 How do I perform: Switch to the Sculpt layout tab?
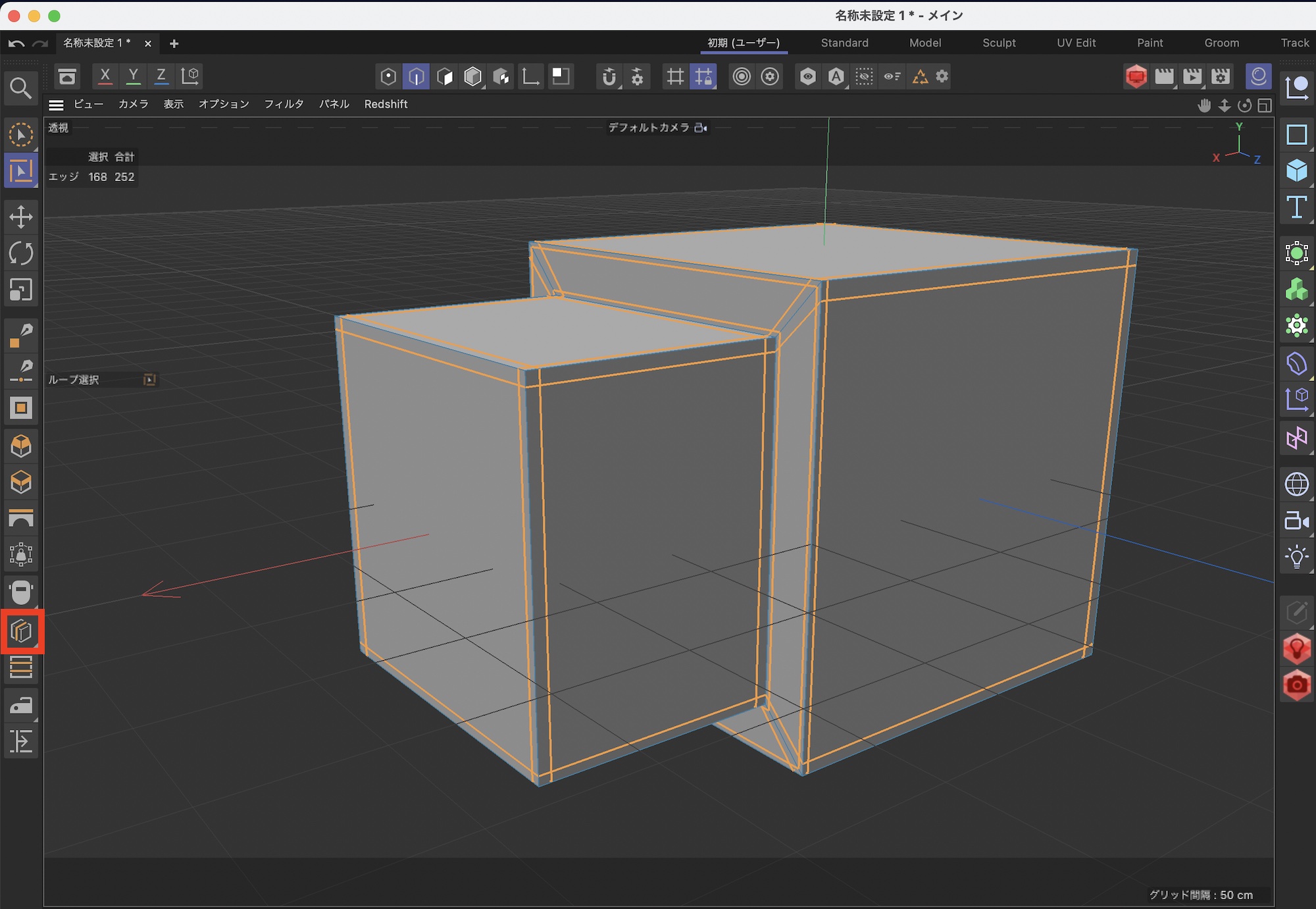[998, 43]
